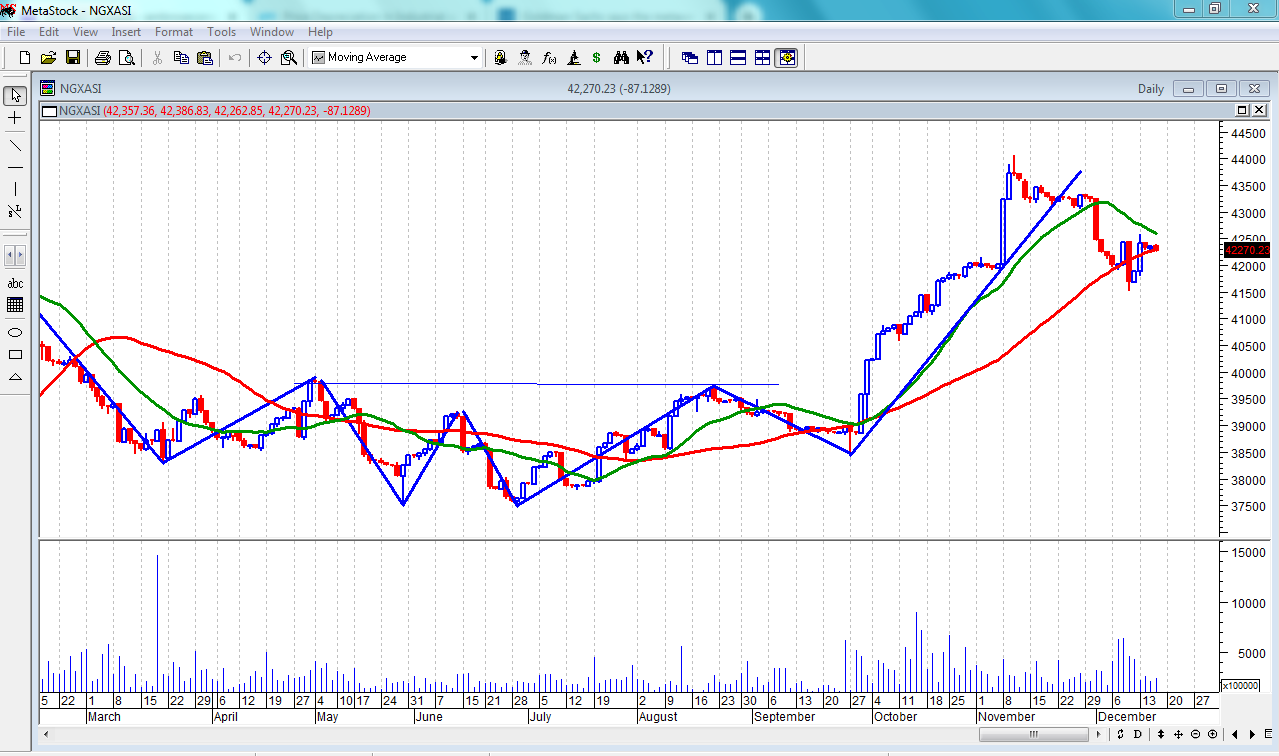This screenshot has height=756, width=1279.
Task: Select the arrow pointer tool
Action: (x=15, y=96)
